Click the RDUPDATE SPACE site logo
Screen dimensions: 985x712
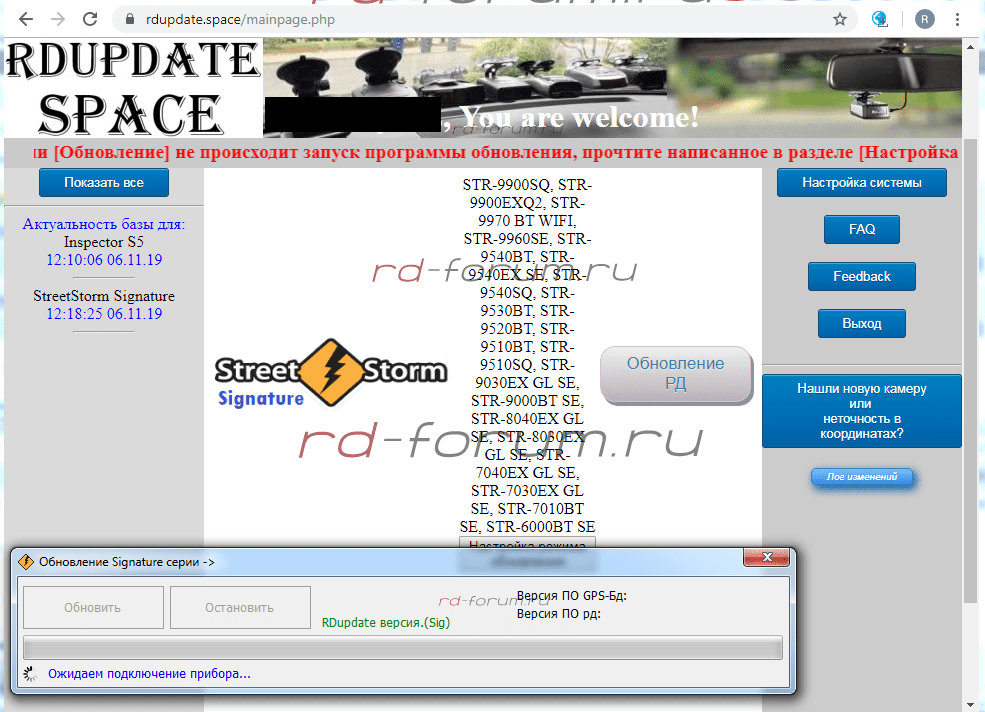point(133,87)
